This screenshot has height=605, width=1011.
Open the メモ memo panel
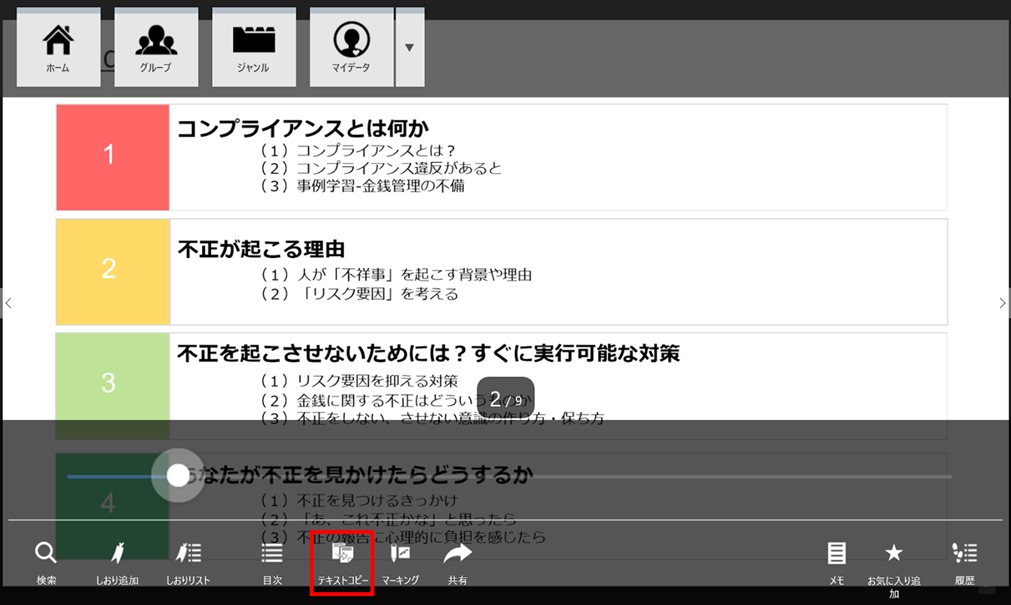click(x=836, y=563)
